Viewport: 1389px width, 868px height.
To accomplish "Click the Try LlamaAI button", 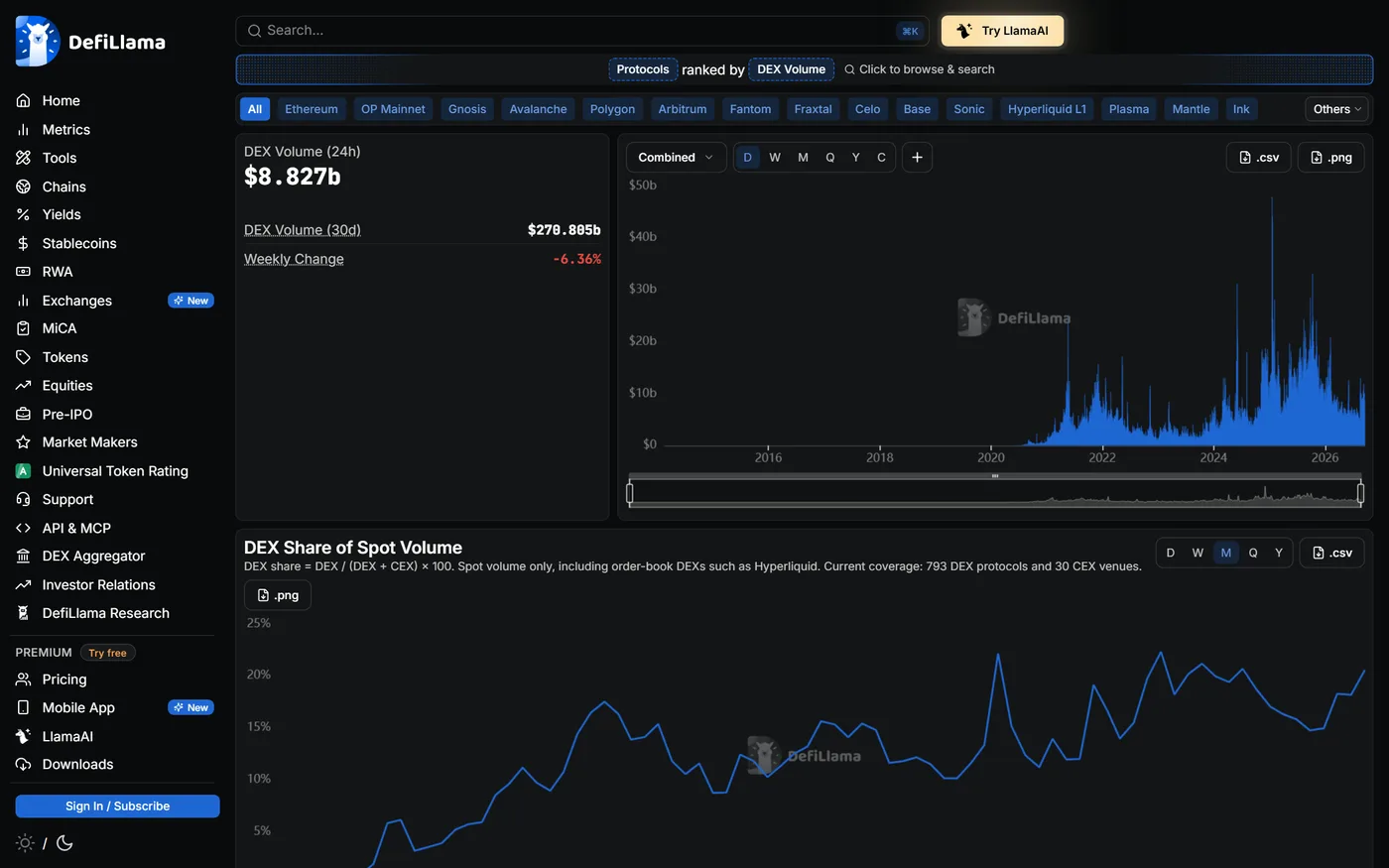I will pyautogui.click(x=1002, y=31).
